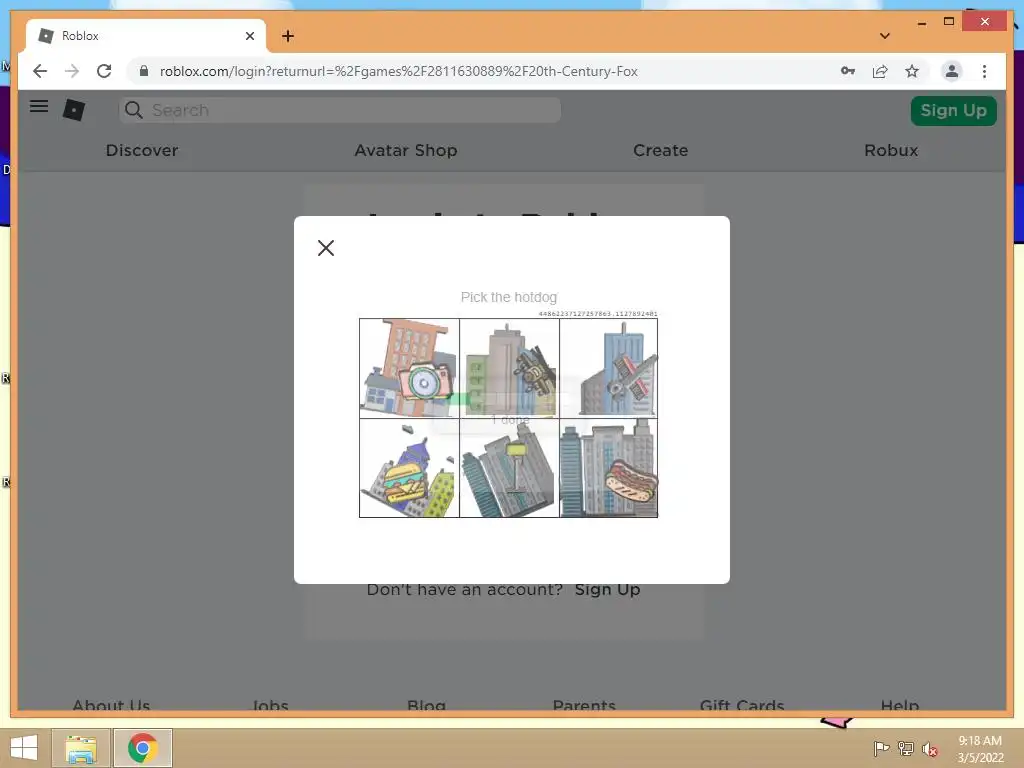Viewport: 1024px width, 768px height.
Task: Minimize the Chrome window
Action: (921, 23)
